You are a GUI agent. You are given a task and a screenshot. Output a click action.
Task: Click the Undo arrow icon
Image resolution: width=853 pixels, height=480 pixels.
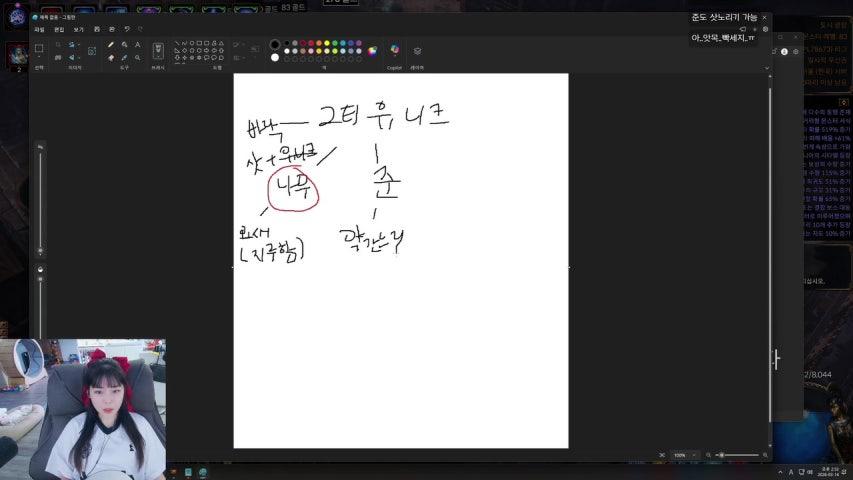[127, 29]
